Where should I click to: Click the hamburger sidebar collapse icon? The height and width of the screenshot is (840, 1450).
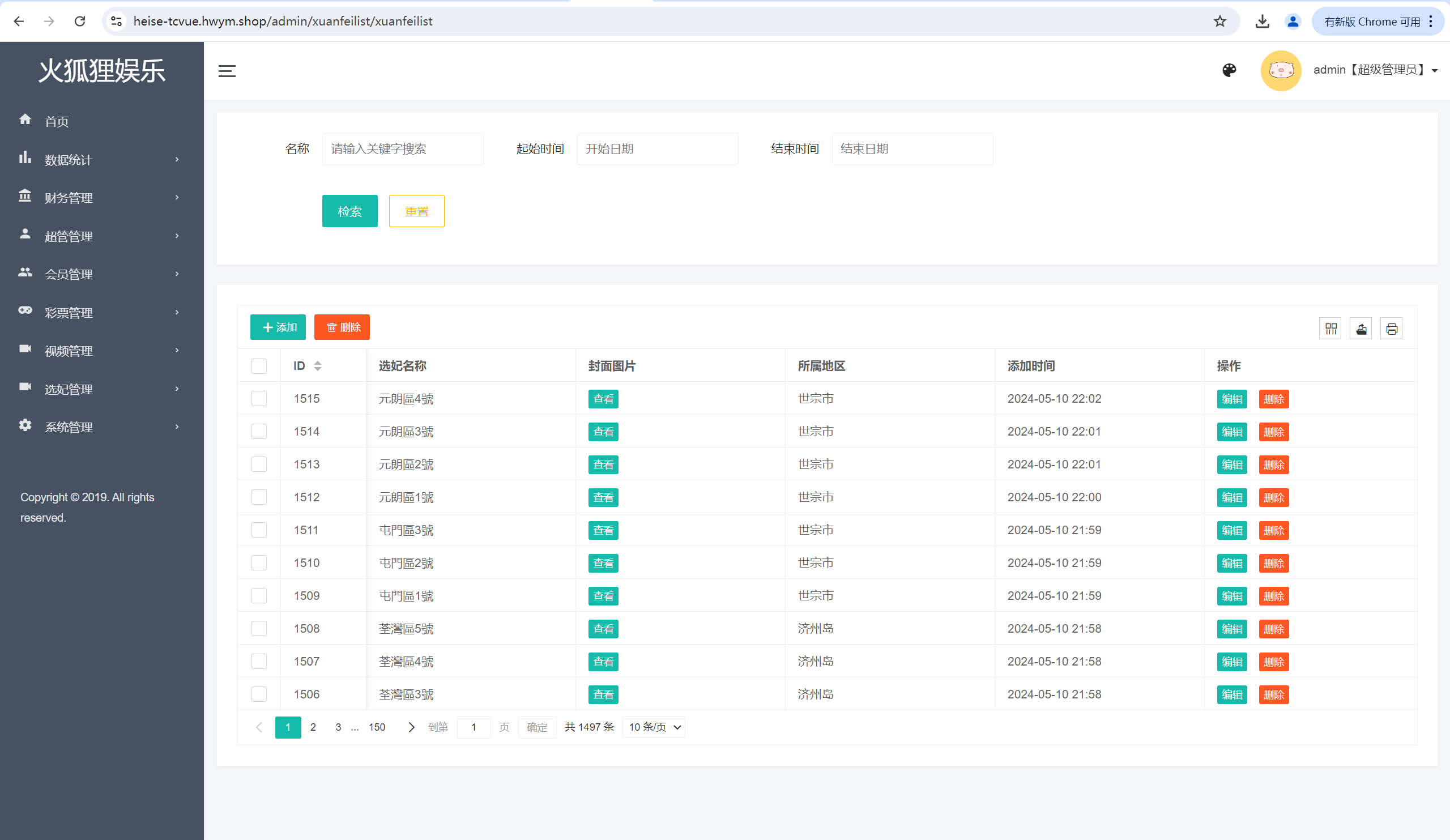227,71
